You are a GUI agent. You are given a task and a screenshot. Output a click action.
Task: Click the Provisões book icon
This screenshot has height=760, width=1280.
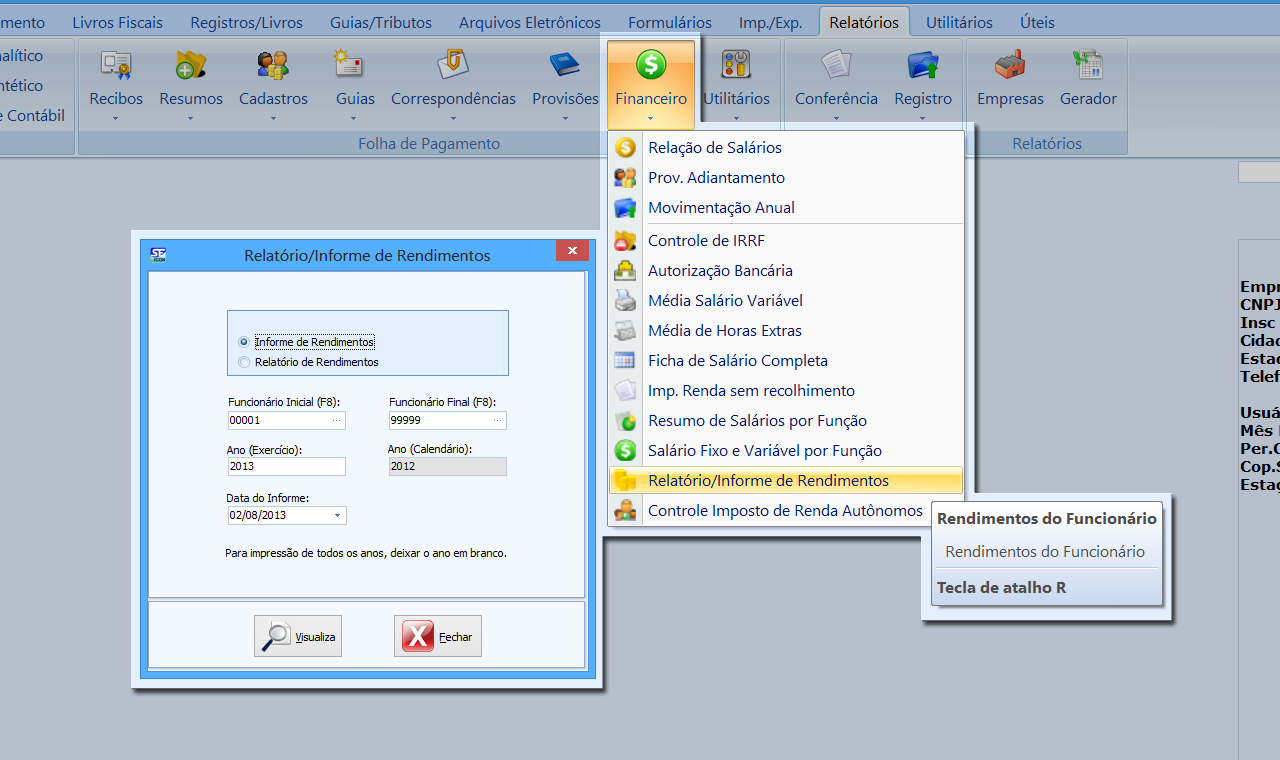point(565,68)
